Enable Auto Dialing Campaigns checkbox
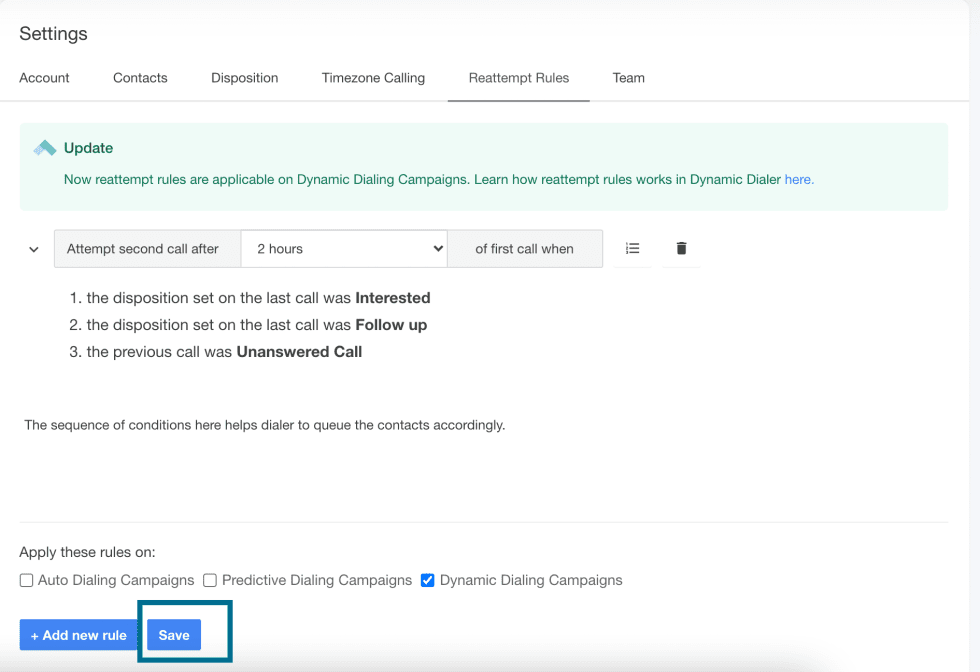 click(x=27, y=580)
